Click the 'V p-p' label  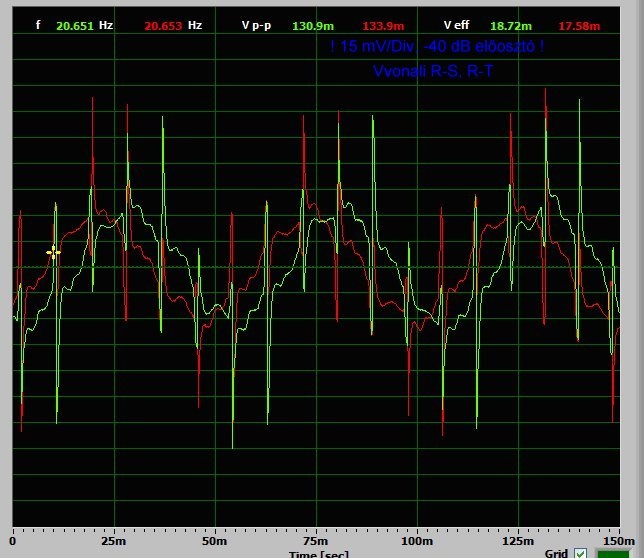pyautogui.click(x=256, y=25)
